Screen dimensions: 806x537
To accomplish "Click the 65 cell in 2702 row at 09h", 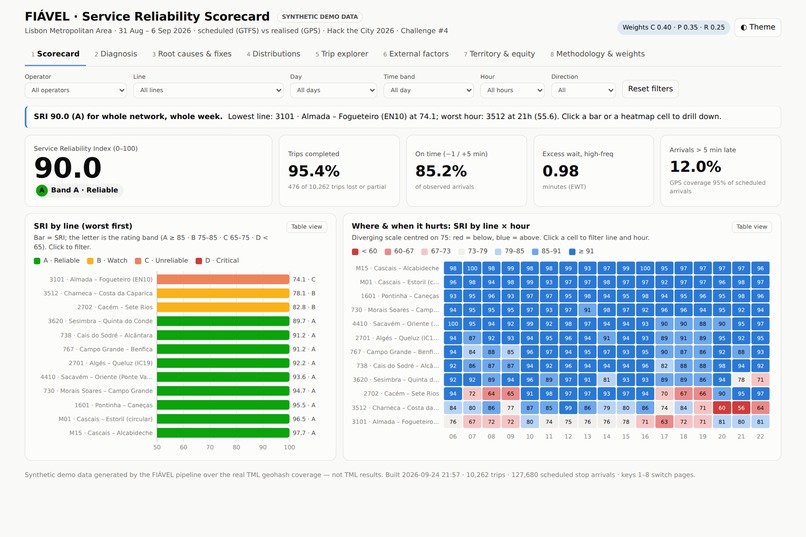I will 510,394.
